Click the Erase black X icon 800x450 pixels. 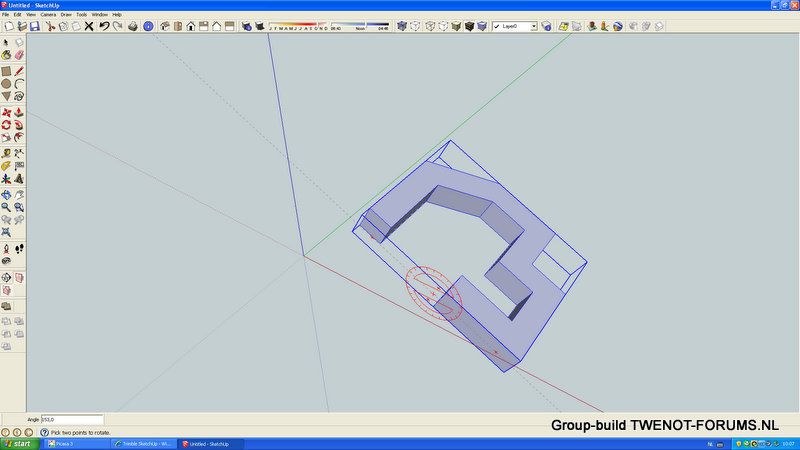tap(89, 26)
